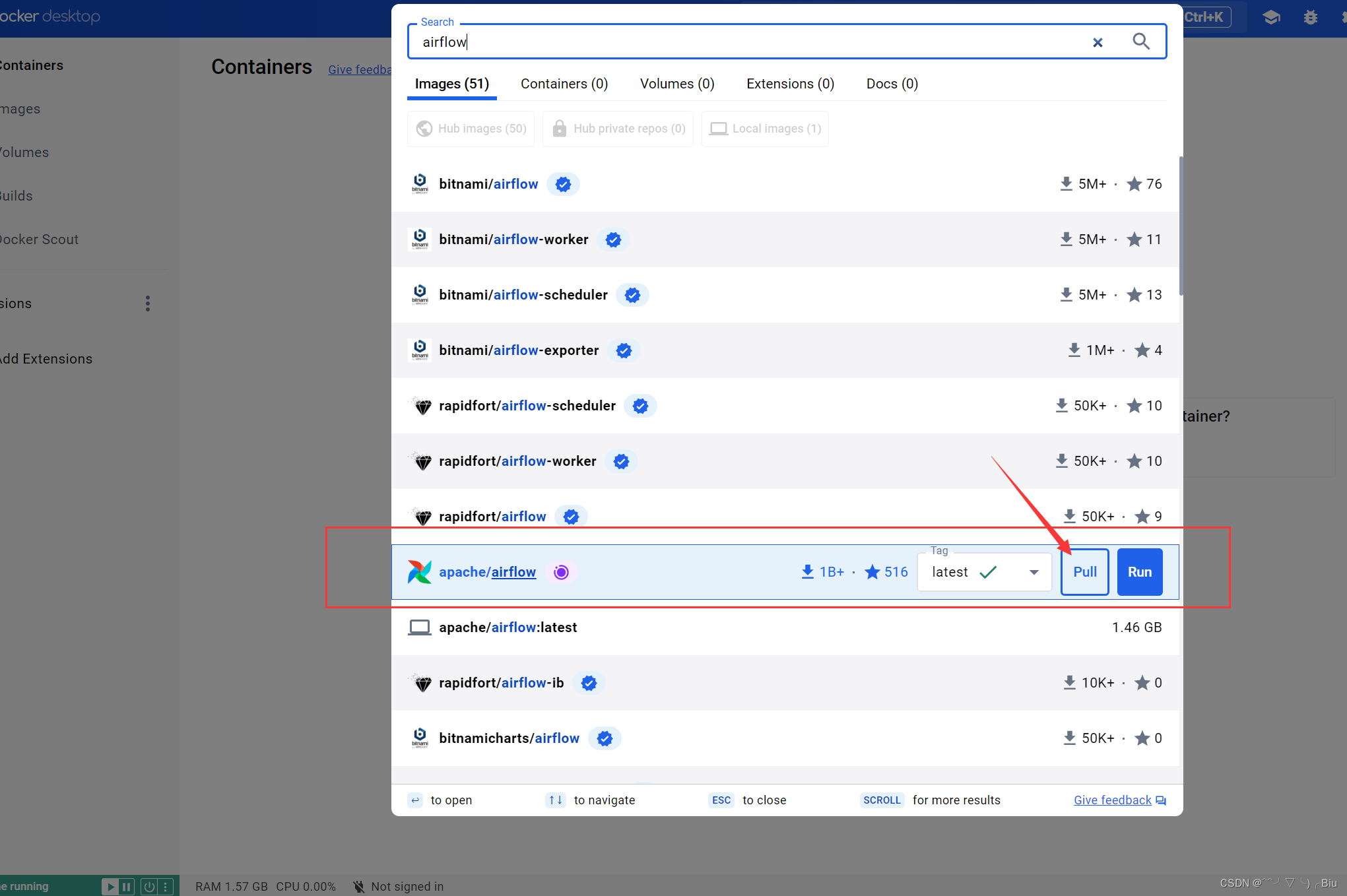Viewport: 1347px width, 896px height.
Task: Open troubleshoot bug icon in header
Action: (1310, 17)
